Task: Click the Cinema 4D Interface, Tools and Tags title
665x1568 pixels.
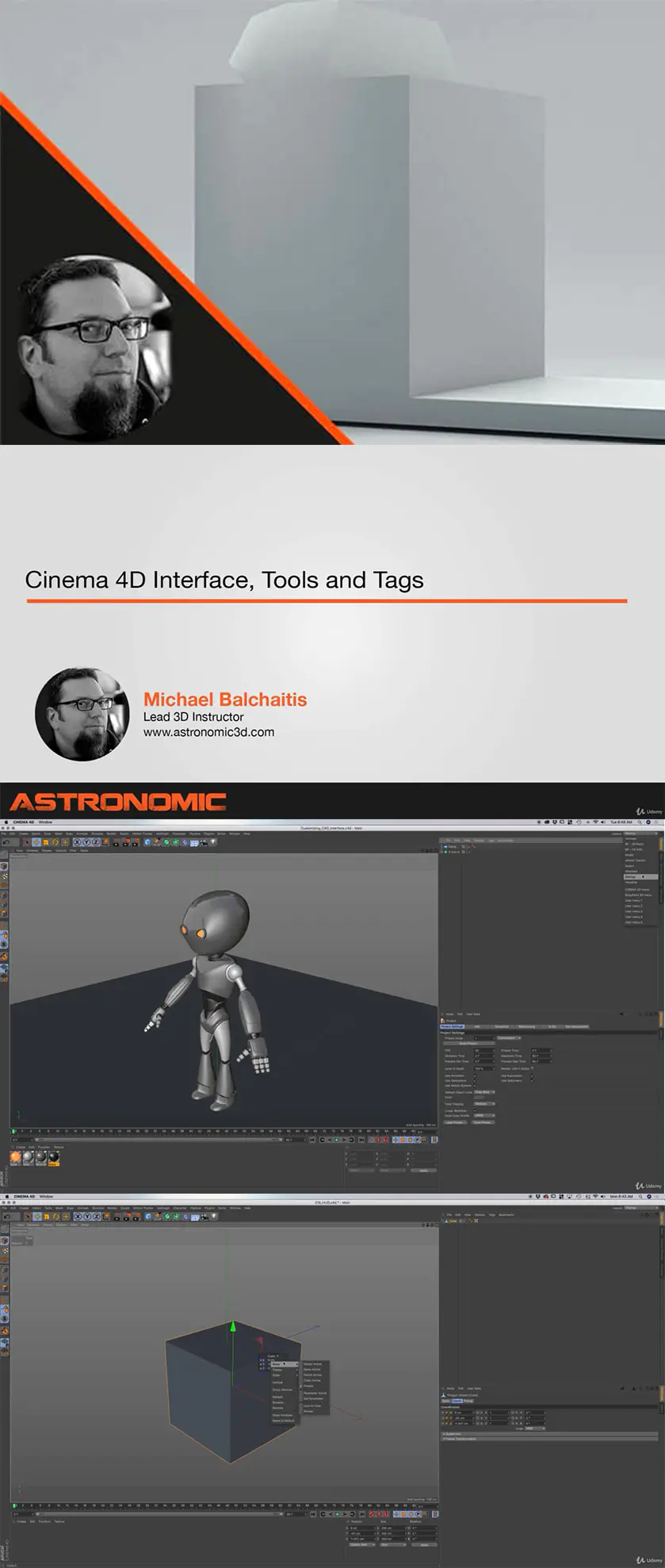Action: coord(224,580)
